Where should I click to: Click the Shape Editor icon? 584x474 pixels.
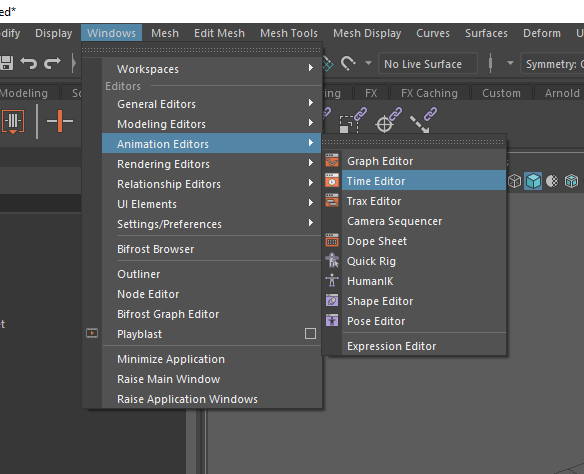click(332, 300)
